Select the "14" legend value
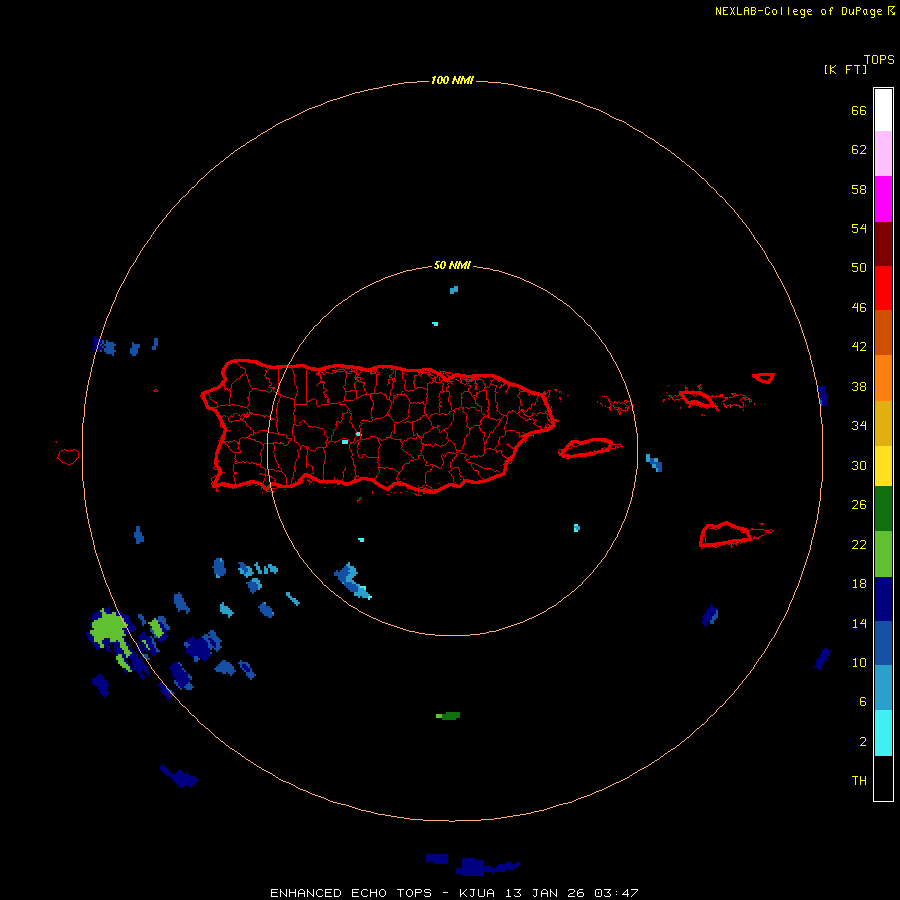The width and height of the screenshot is (900, 900). click(859, 623)
